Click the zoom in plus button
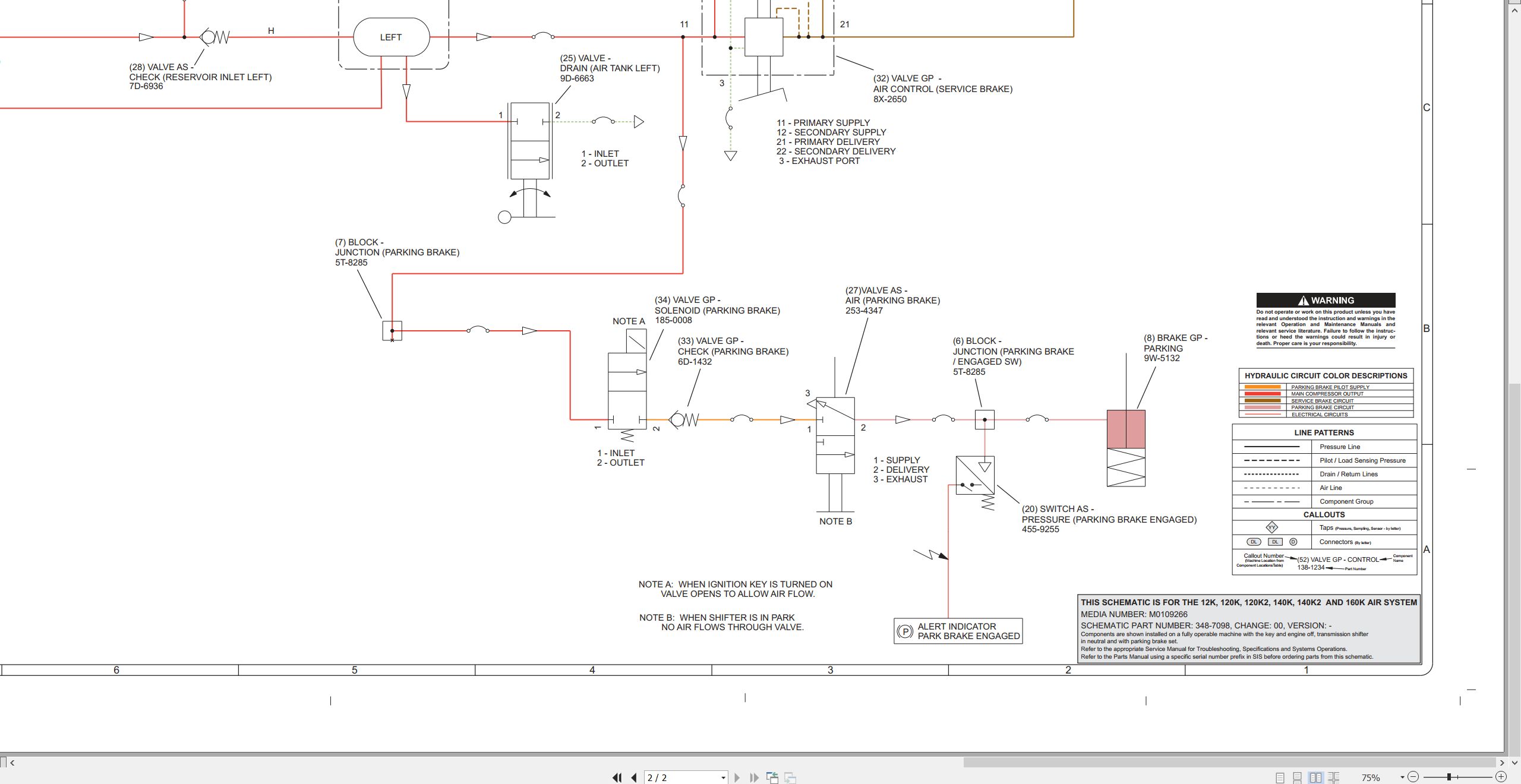 (x=1501, y=777)
